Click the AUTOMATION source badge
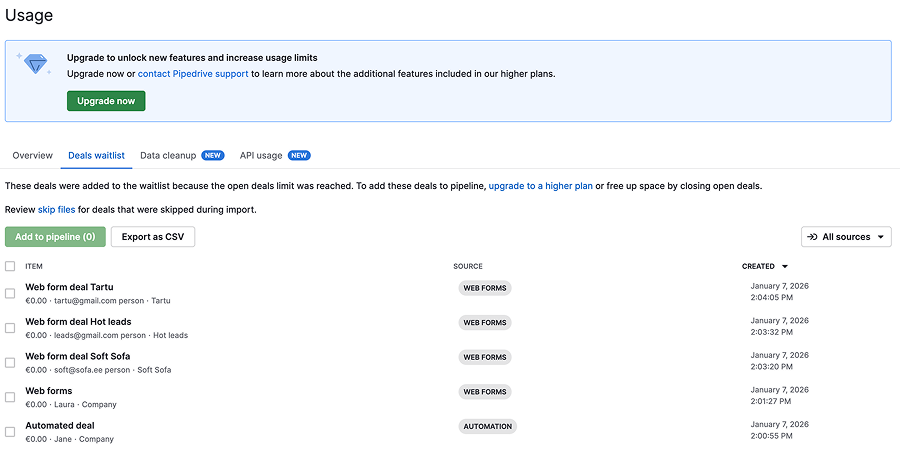Screen dimensions: 900x453 point(488,426)
